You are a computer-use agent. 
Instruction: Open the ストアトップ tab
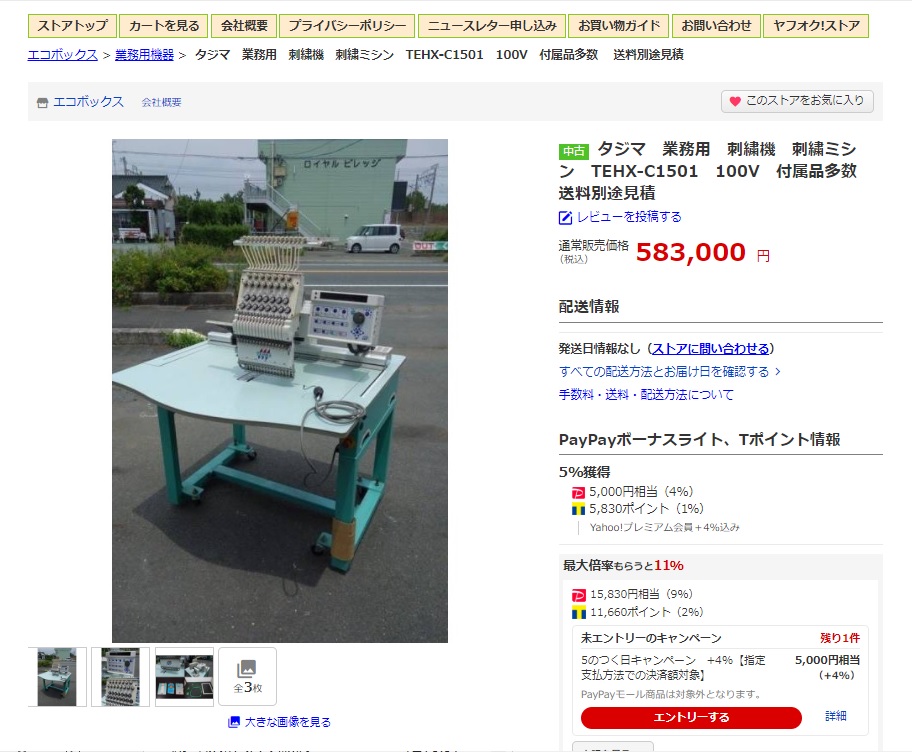[72, 26]
